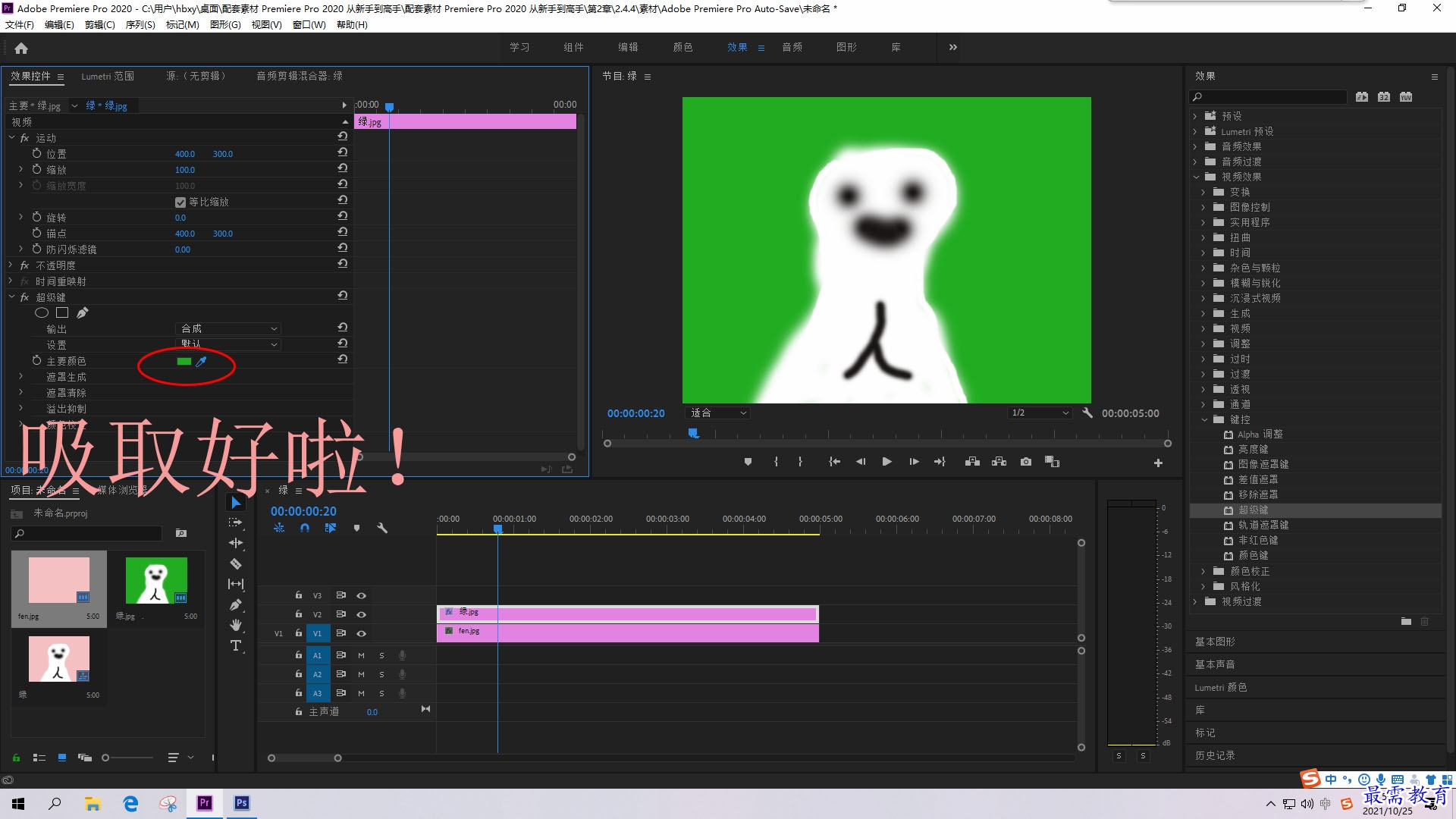Open playback resolution dropdown 1/2
Screen dimensions: 1456x819
[1040, 413]
